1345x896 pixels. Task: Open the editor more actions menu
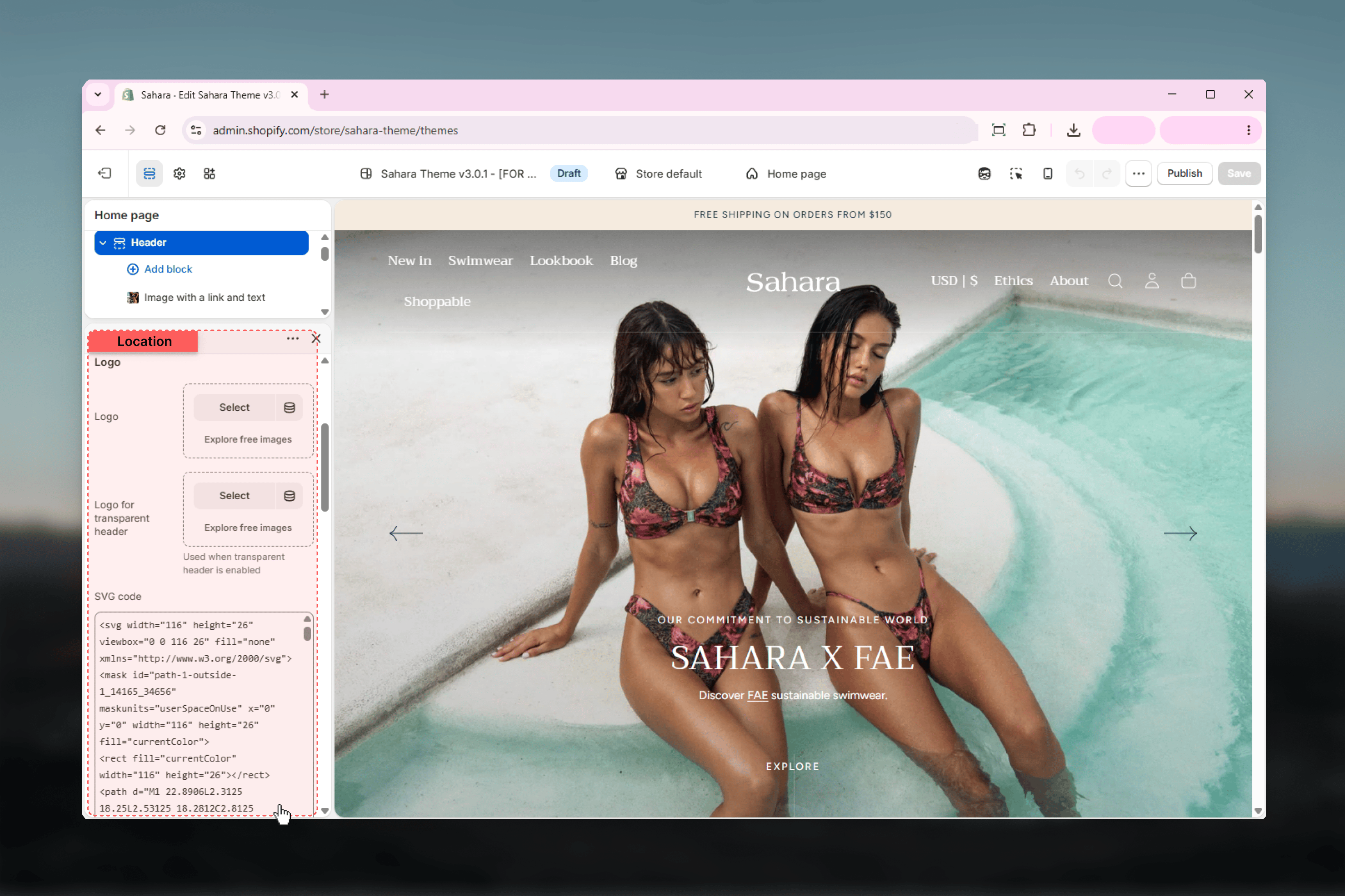pos(1138,173)
